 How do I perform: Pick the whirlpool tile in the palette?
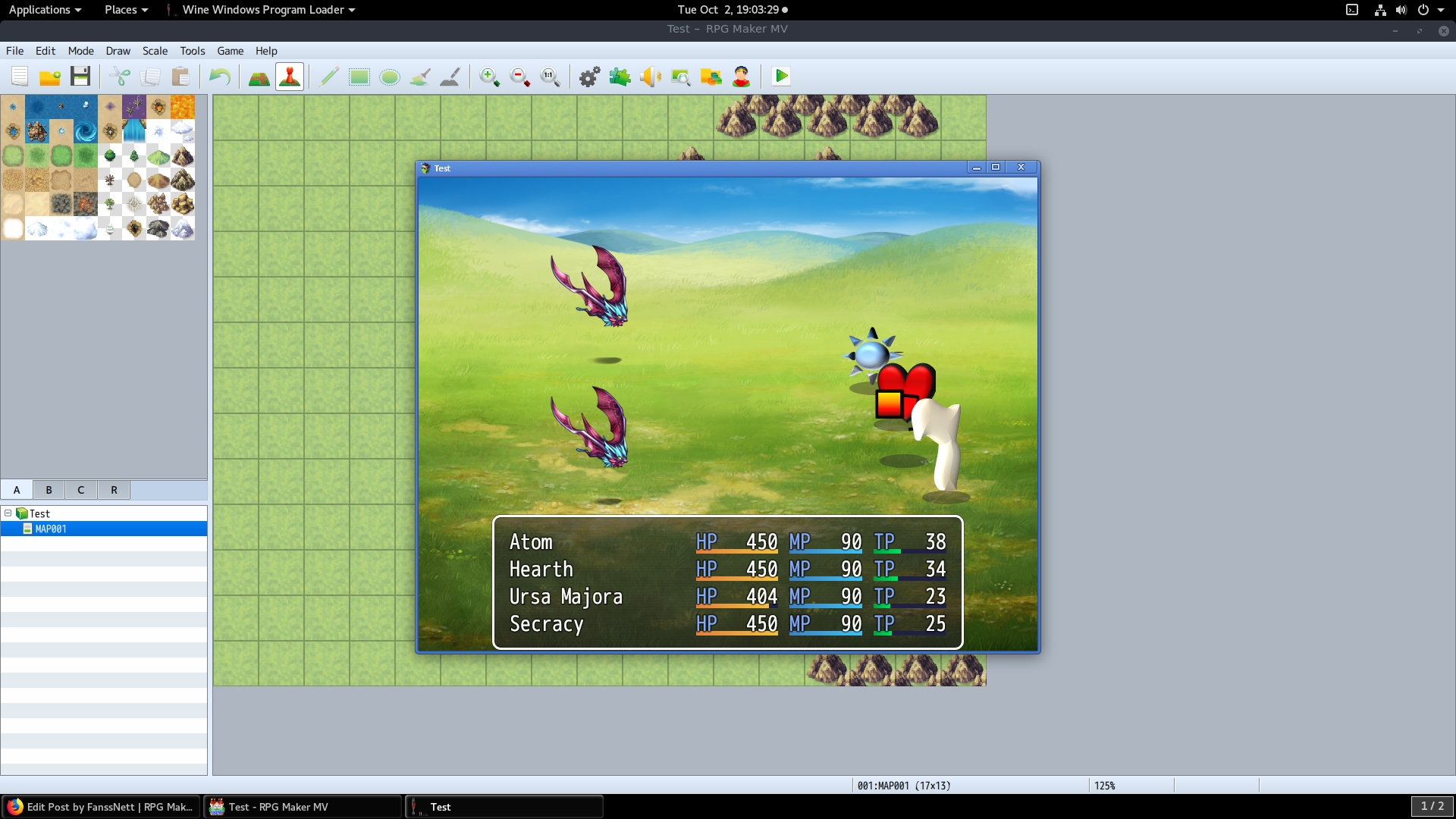pyautogui.click(x=86, y=131)
